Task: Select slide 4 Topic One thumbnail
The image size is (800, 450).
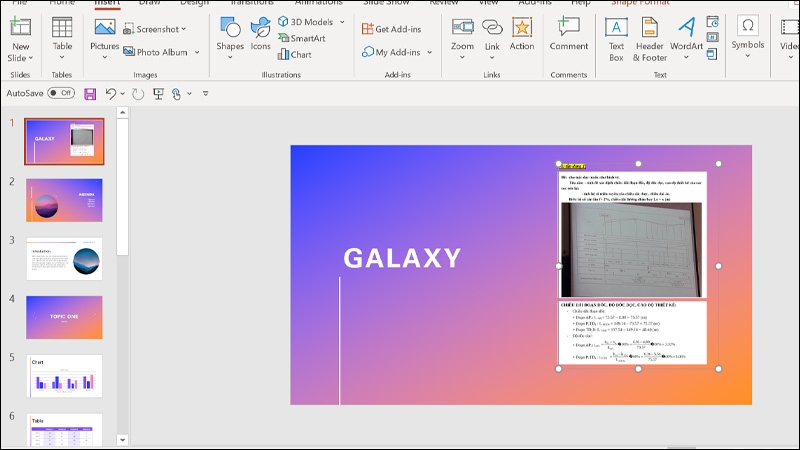Action: point(64,317)
